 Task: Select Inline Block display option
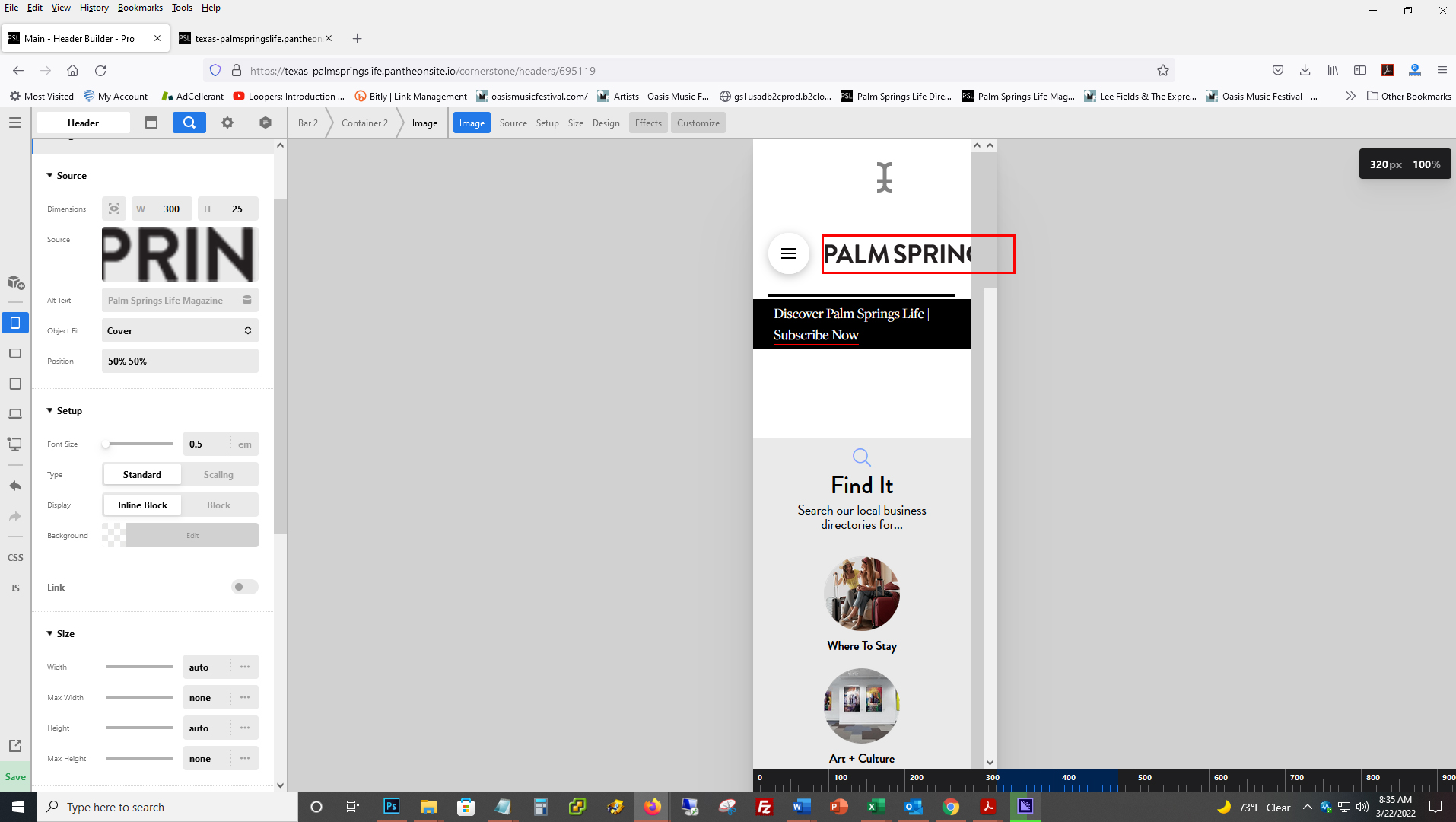[x=142, y=505]
